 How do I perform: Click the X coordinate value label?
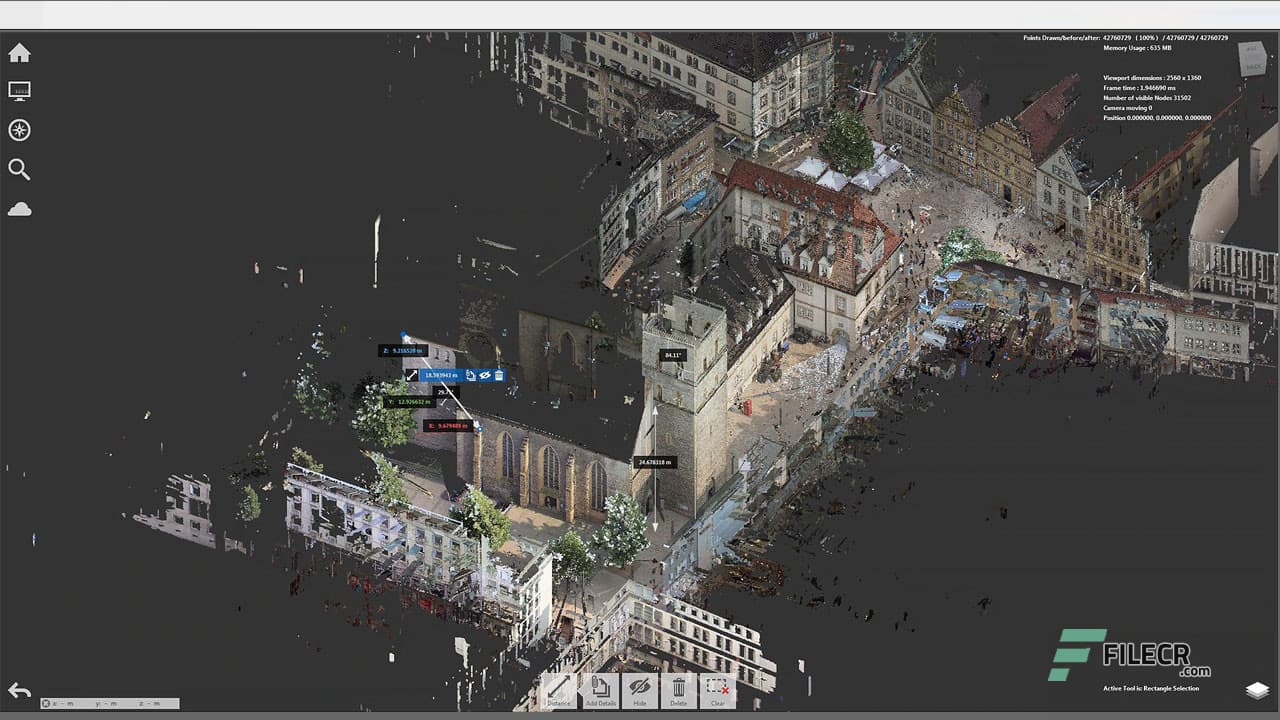[x=448, y=425]
